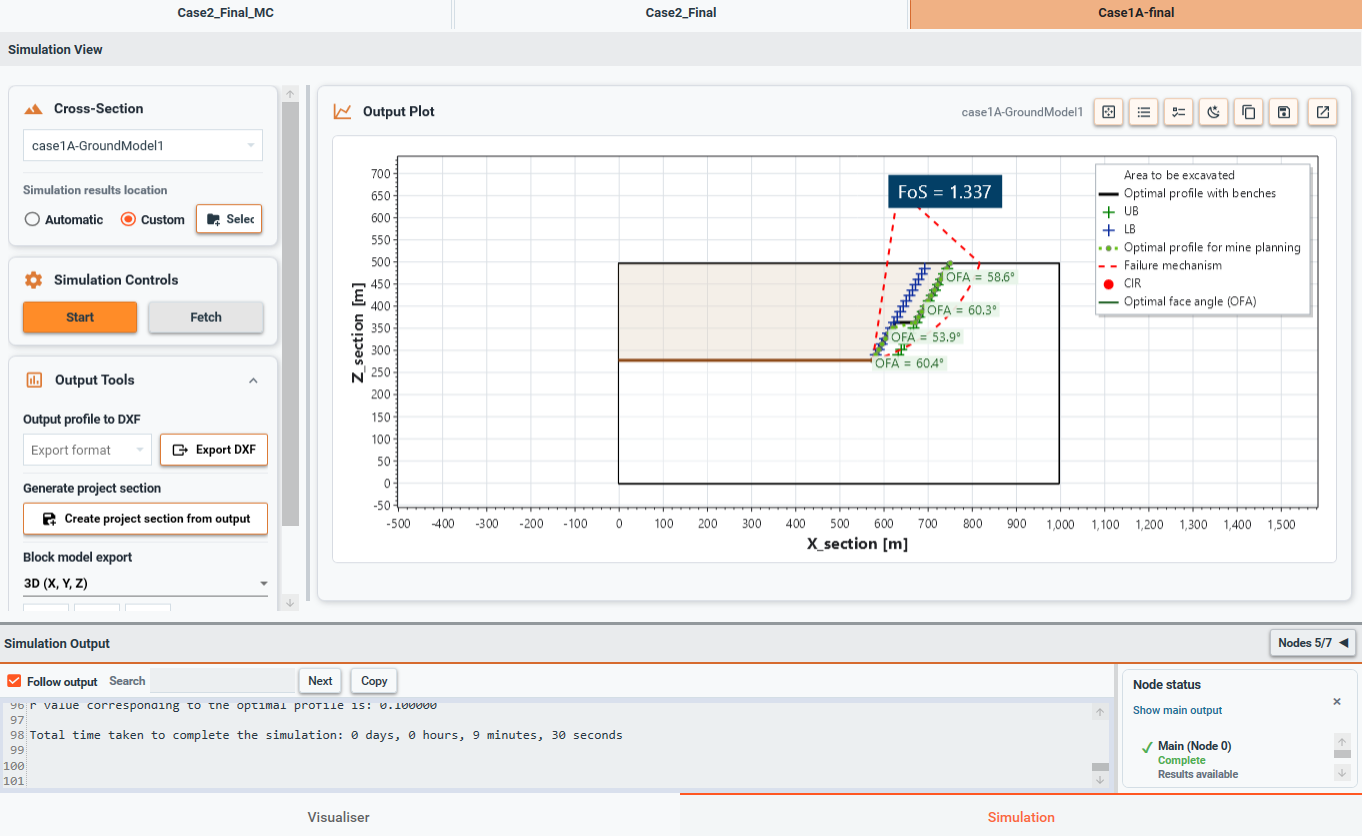Click the Show main output link
Screen dimensions: 1362x836
pos(1178,710)
